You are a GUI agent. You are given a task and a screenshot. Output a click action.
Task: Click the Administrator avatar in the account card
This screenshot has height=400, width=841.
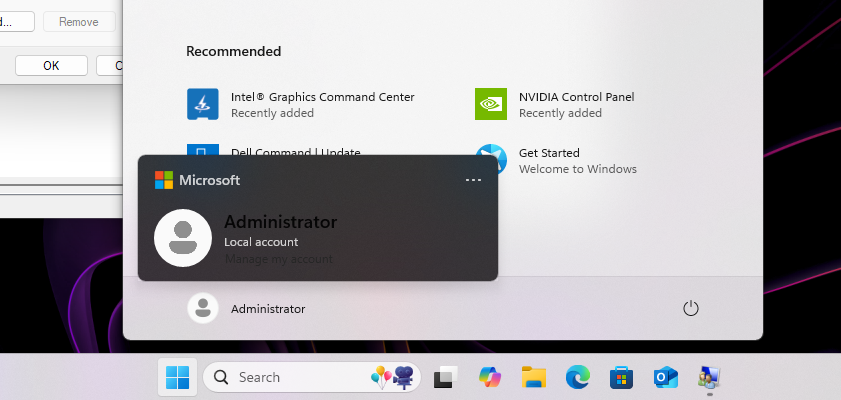(183, 238)
